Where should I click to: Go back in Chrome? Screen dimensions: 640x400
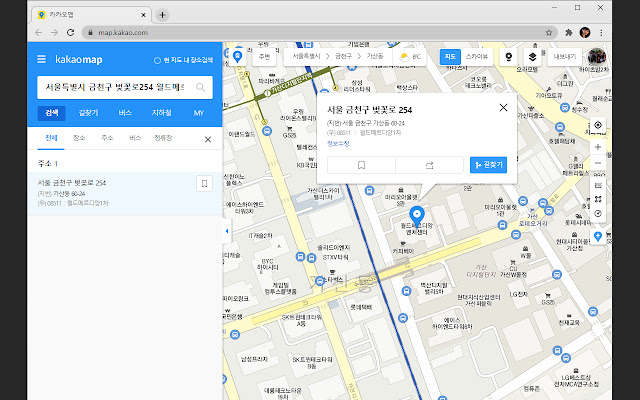(38, 33)
